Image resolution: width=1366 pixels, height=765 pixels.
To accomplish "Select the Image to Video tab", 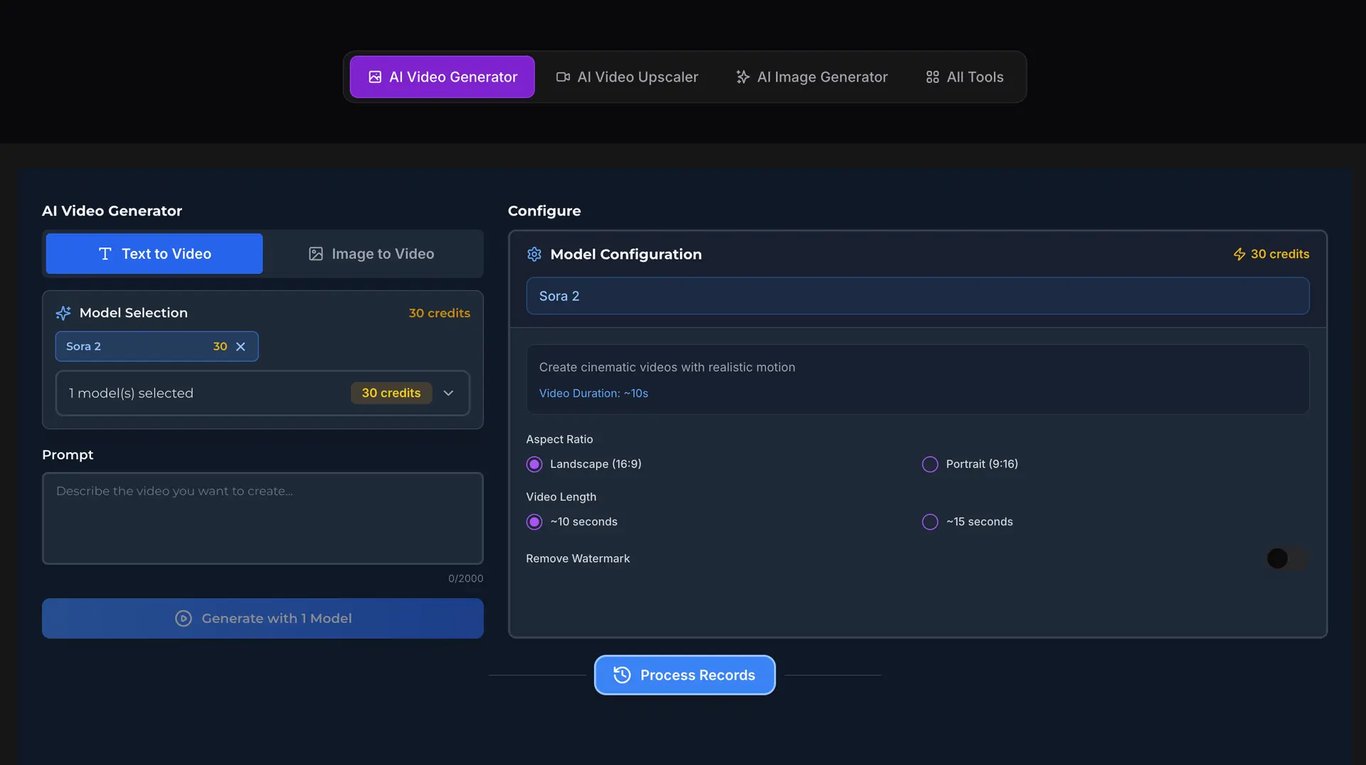I will pos(371,254).
